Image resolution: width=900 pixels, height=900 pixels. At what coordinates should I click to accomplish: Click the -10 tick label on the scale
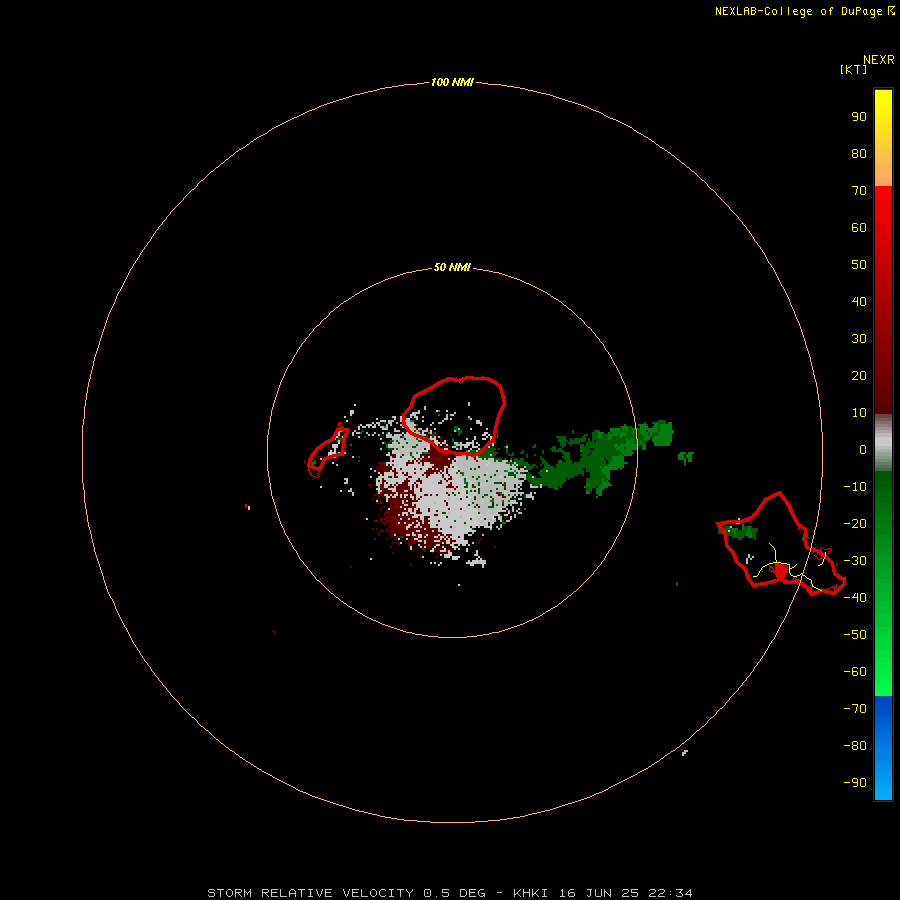coord(855,487)
